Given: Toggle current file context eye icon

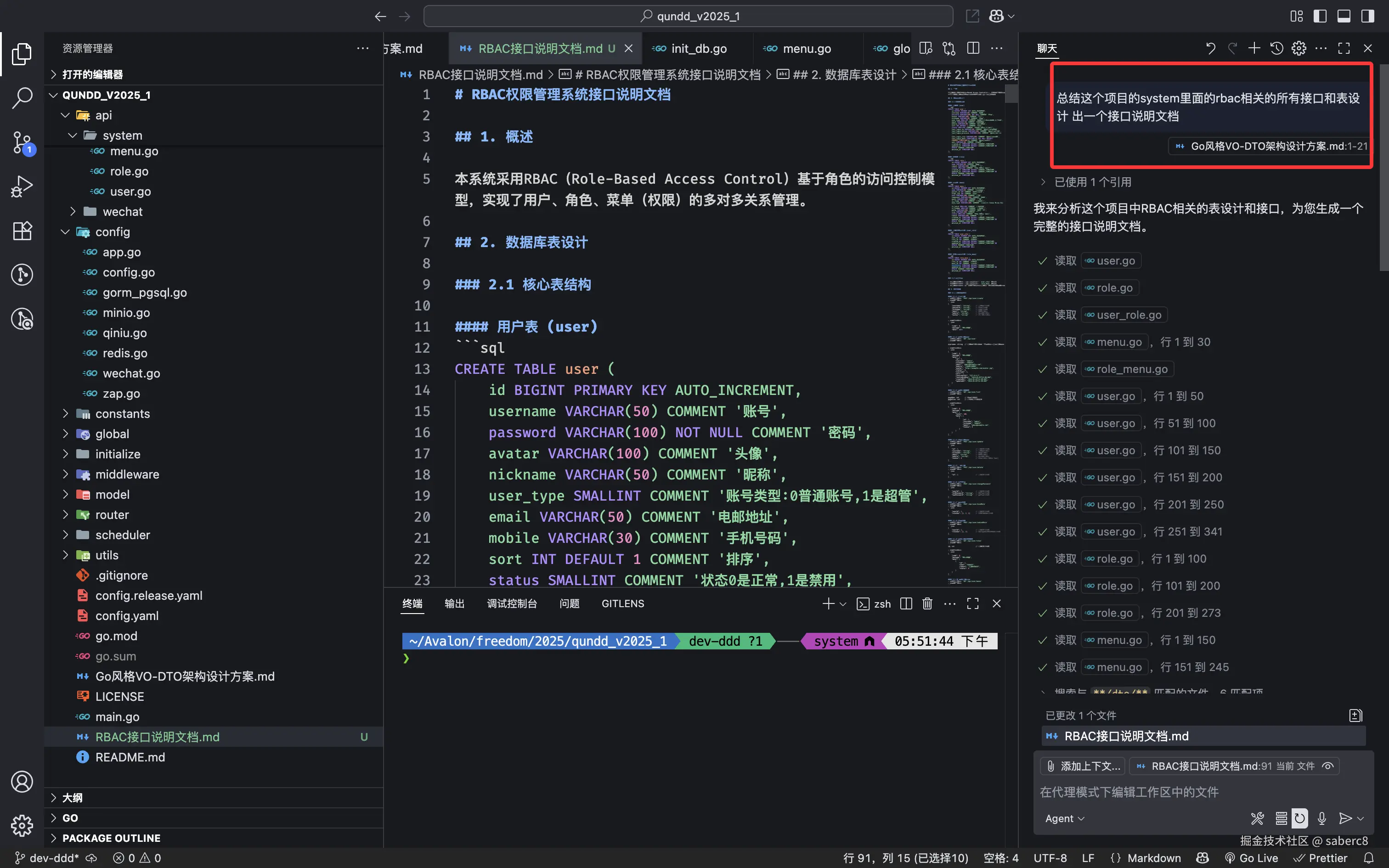Looking at the screenshot, I should (x=1327, y=766).
